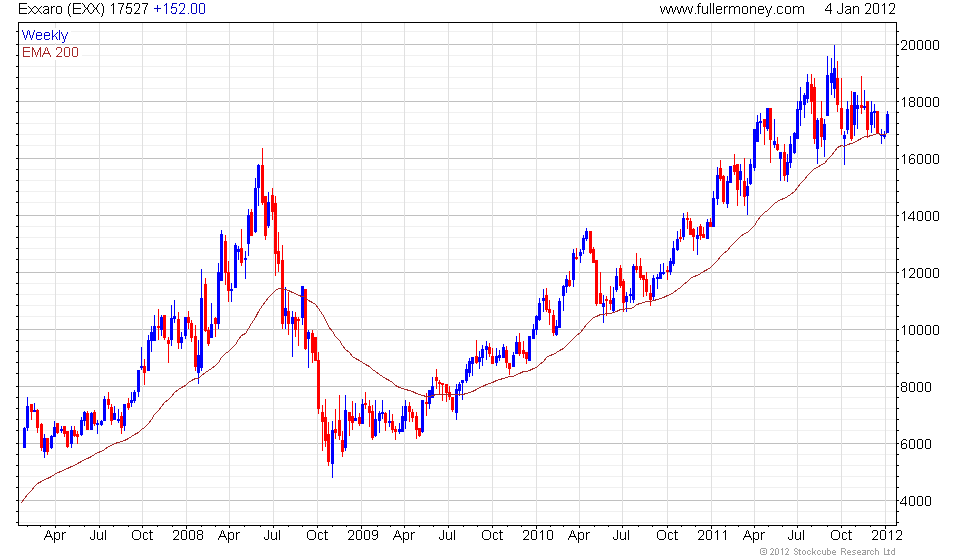
Task: Click the change value +152.00
Action: [179, 9]
